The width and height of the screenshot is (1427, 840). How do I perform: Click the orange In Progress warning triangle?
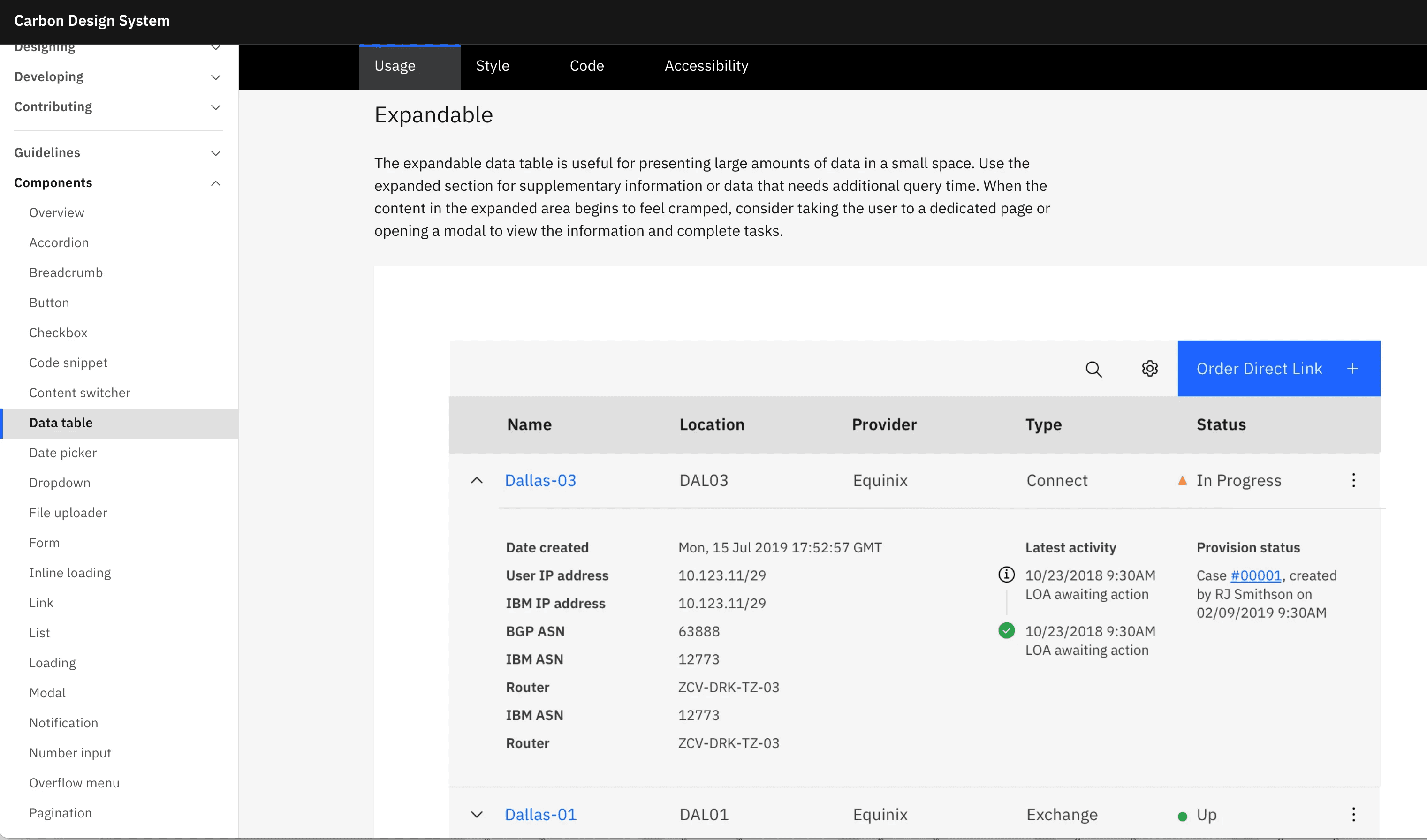coord(1183,481)
